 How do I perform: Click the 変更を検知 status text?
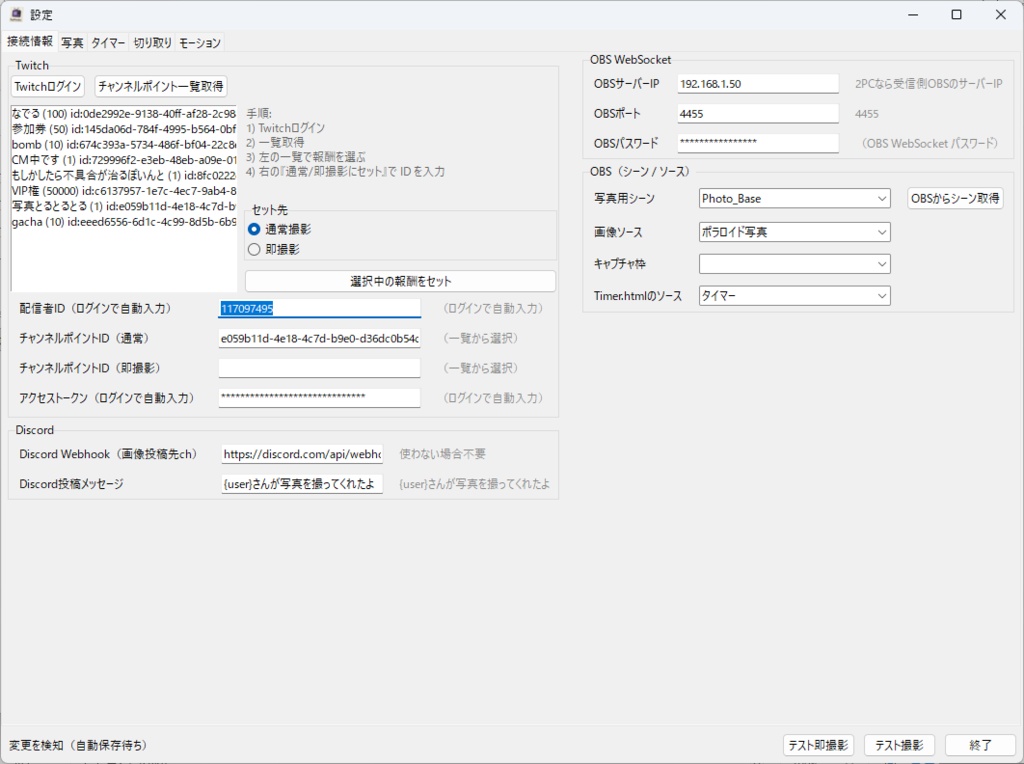(x=78, y=745)
